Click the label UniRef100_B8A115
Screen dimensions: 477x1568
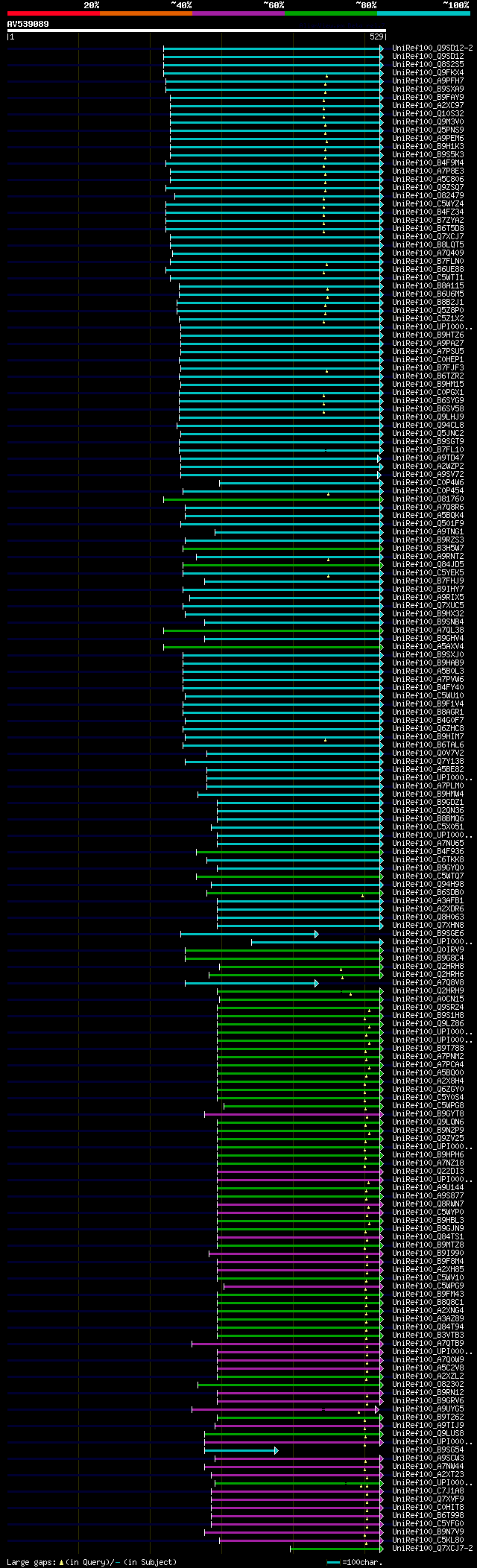[x=428, y=286]
